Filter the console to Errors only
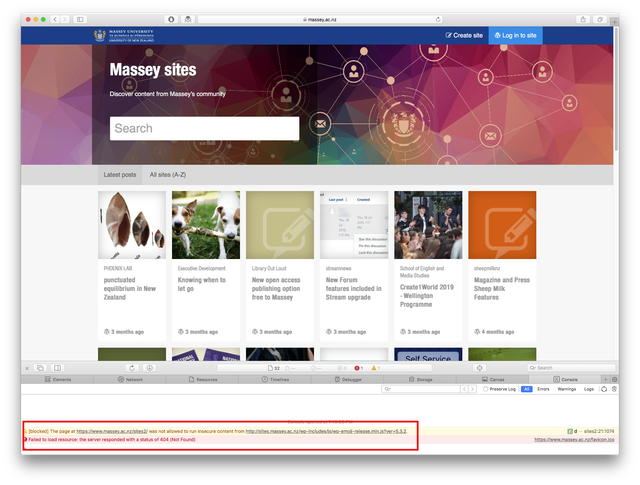Screen dimensions: 640x485 543,389
